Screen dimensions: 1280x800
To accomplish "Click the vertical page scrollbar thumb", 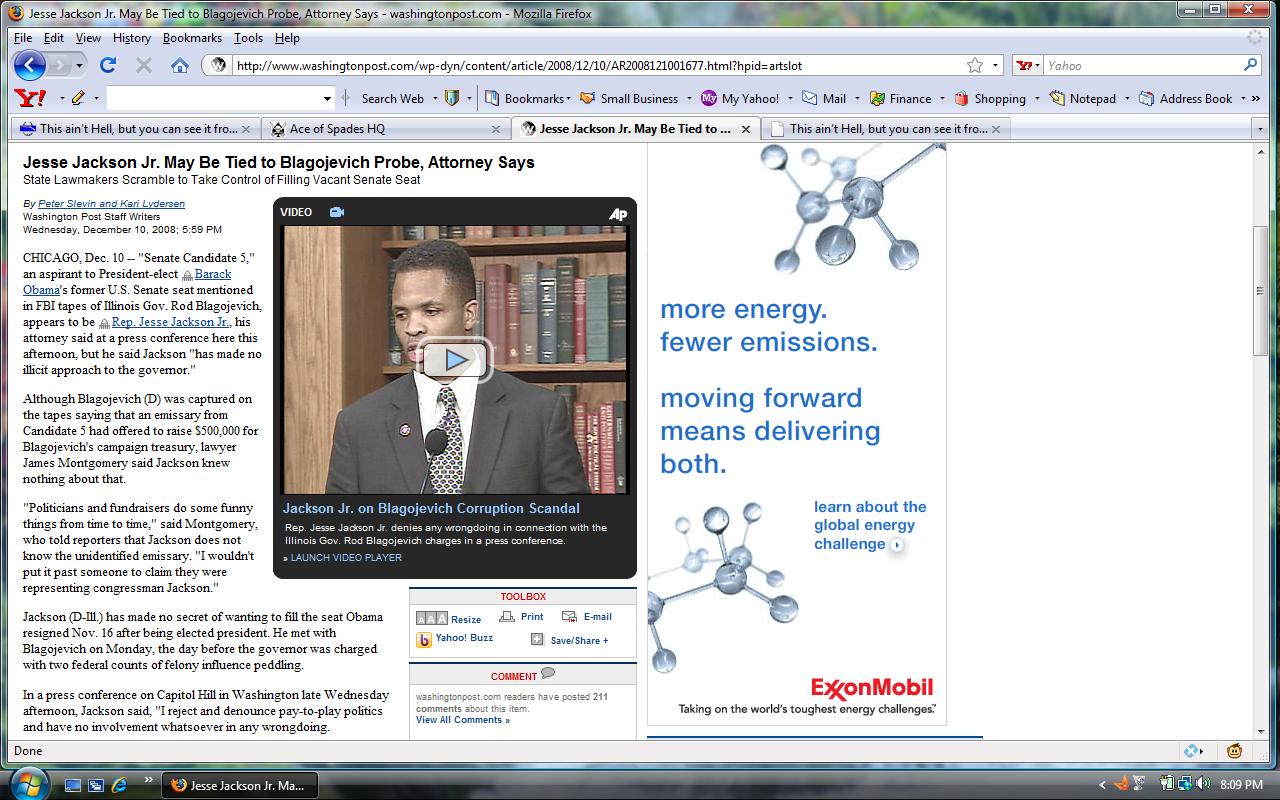I will [1260, 290].
